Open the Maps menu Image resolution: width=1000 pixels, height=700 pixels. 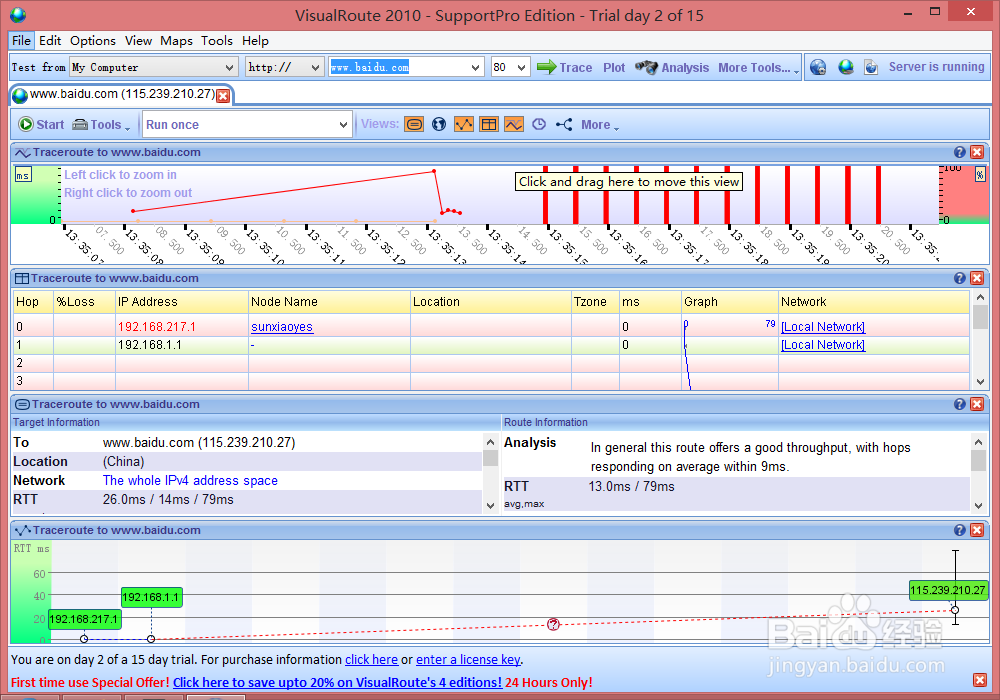point(176,40)
